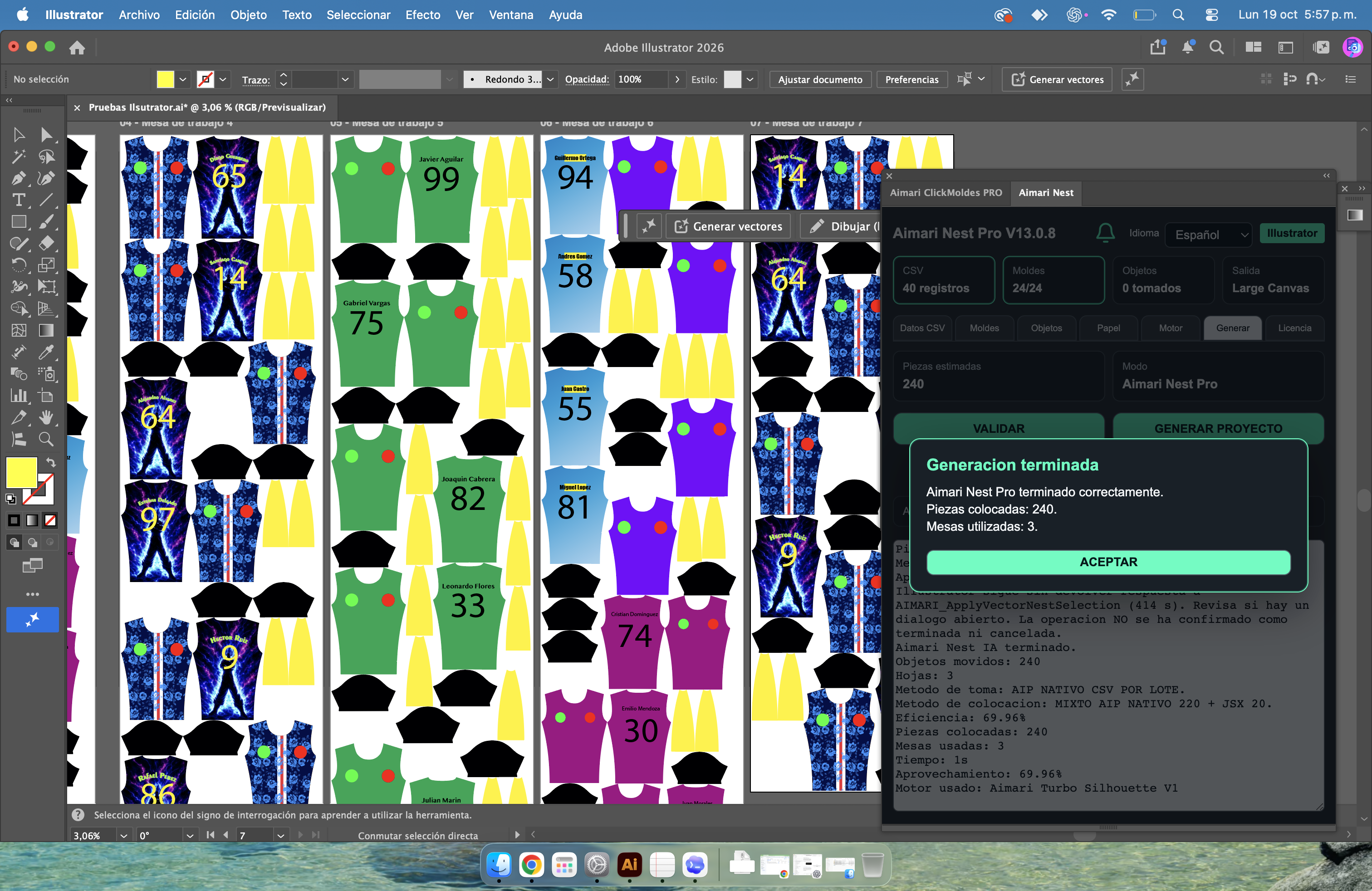This screenshot has width=1372, height=891.
Task: Select the Rectangle tool
Action: [x=19, y=222]
